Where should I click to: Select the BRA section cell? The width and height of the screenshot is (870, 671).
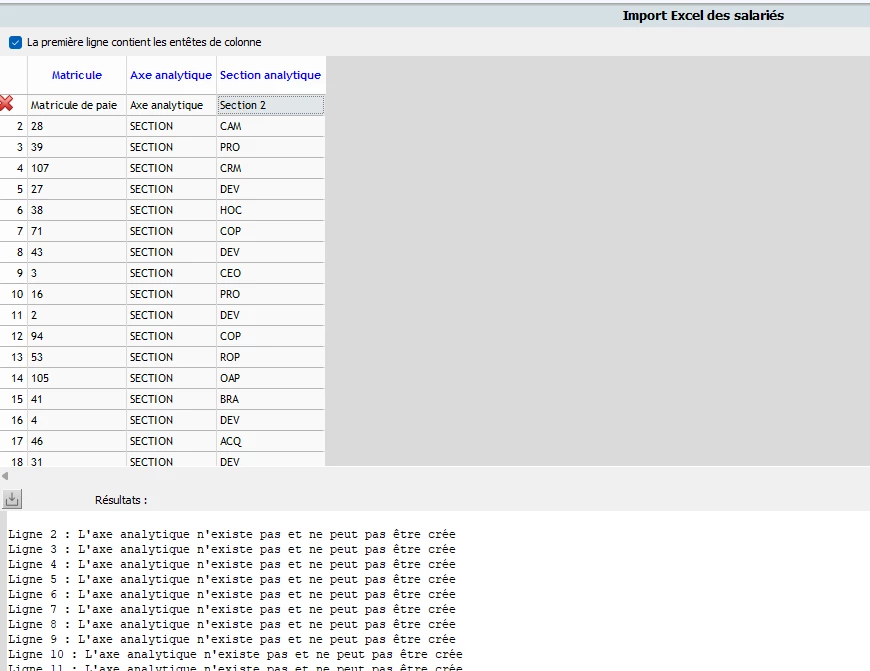(x=270, y=399)
